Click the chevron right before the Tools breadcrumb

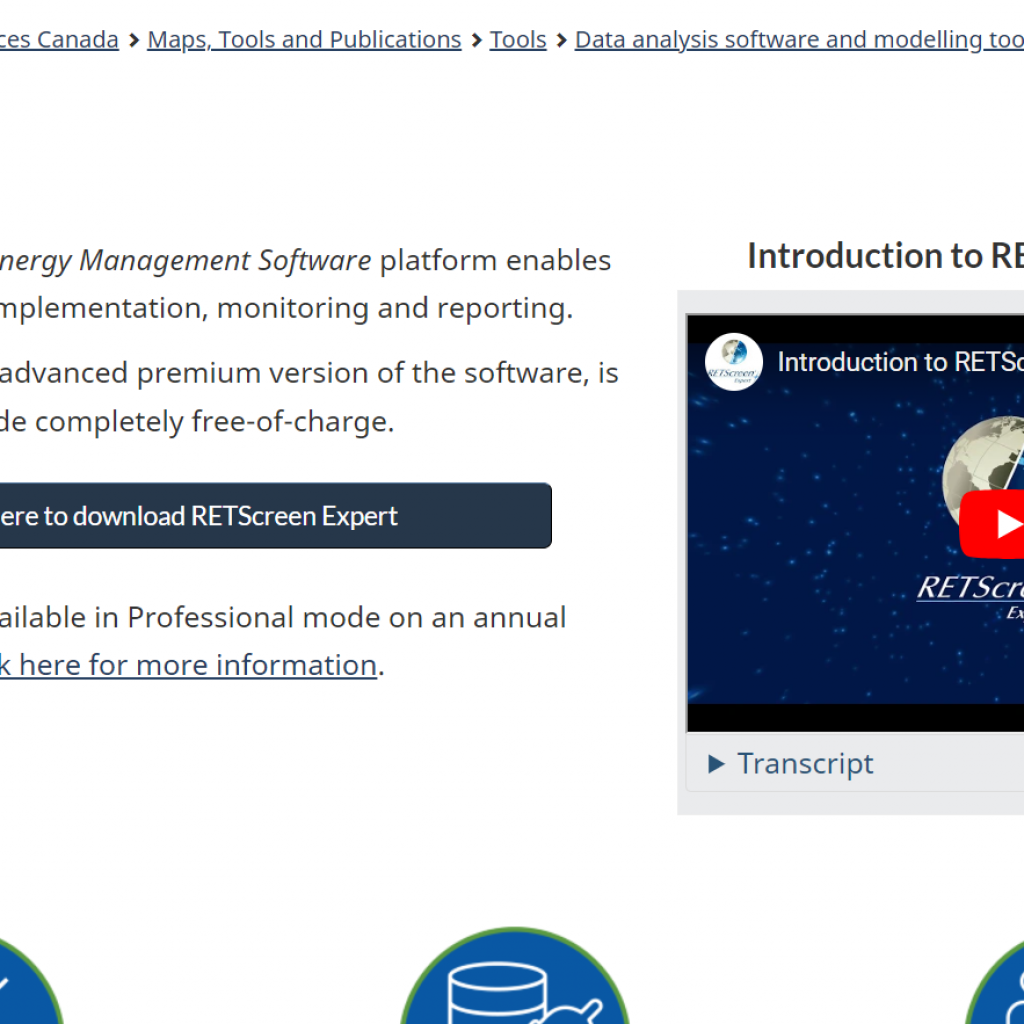click(x=476, y=40)
